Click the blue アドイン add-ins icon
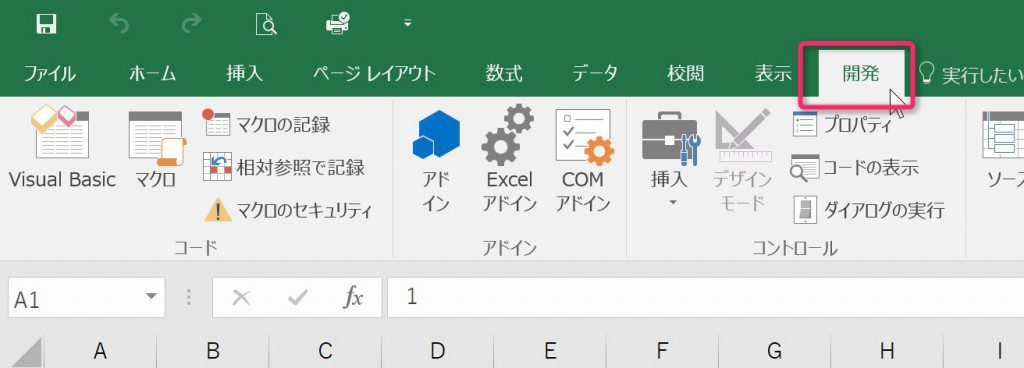Viewport: 1024px width, 368px height. [x=436, y=161]
